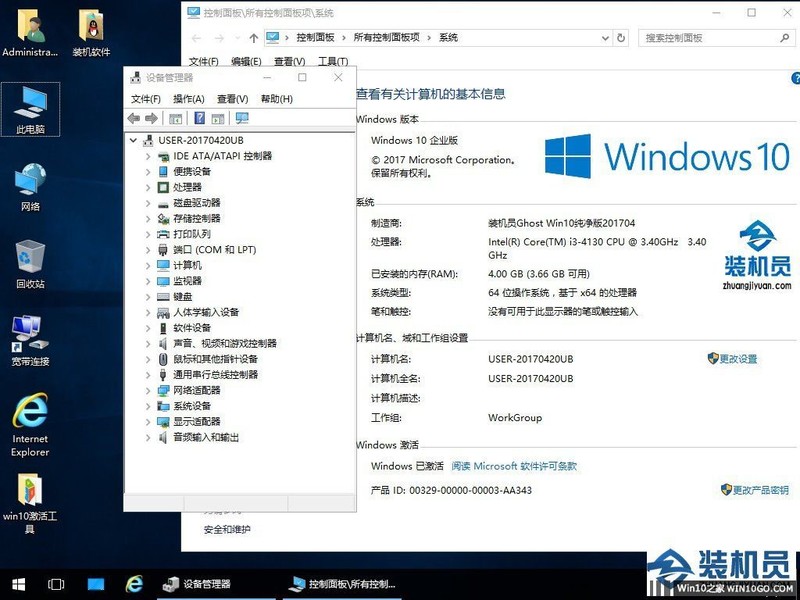Select the 打印队列 tree item
This screenshot has height=600, width=800.
coord(192,234)
